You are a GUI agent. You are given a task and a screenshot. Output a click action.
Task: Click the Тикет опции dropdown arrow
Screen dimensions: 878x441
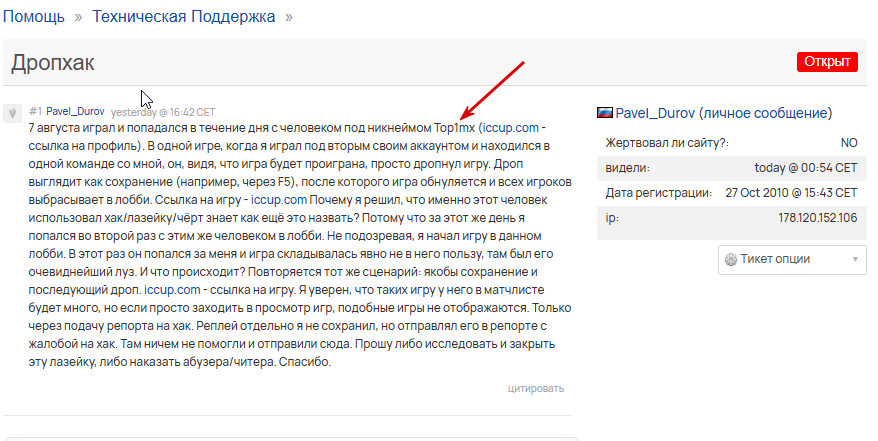coord(855,260)
